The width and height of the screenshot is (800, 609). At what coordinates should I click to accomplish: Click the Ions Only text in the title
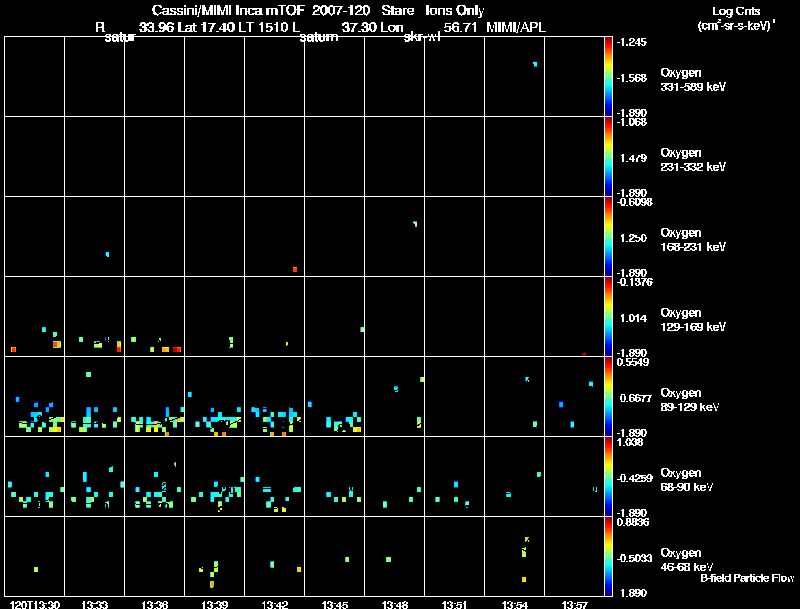(x=455, y=11)
